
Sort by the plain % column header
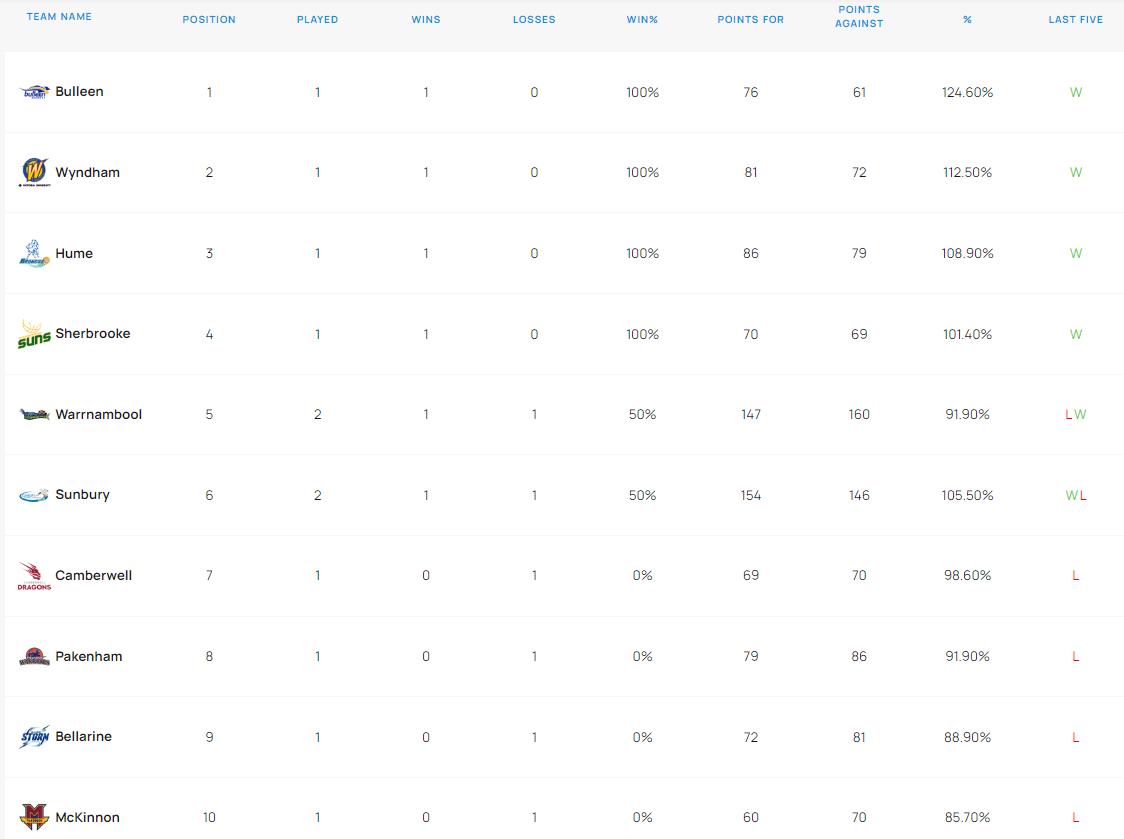tap(967, 19)
